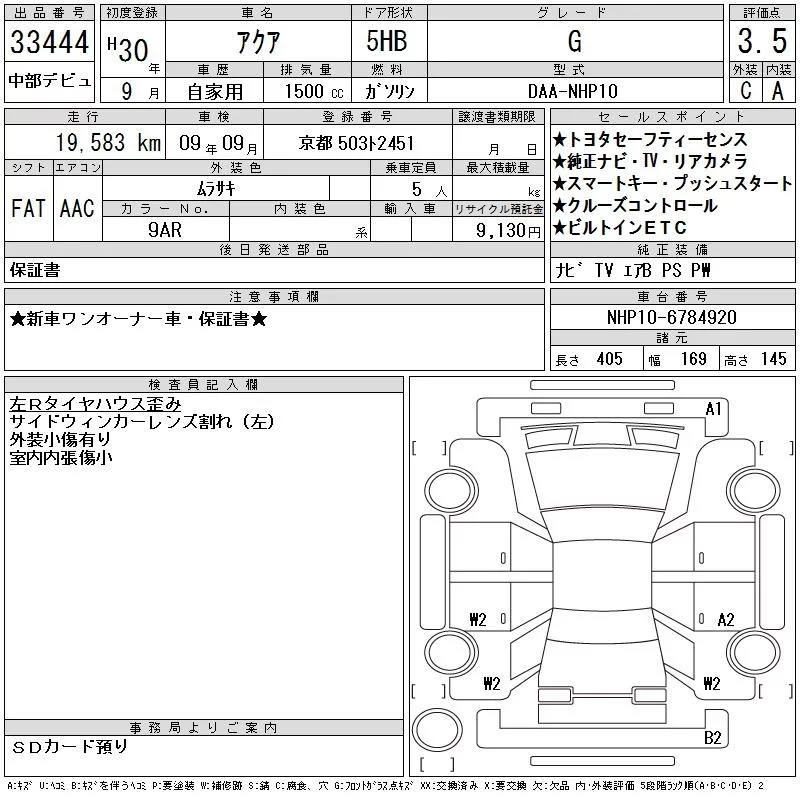Click the note '新車ワンオーナー車・保証書'
This screenshot has height=800, width=800.
[x=138, y=319]
